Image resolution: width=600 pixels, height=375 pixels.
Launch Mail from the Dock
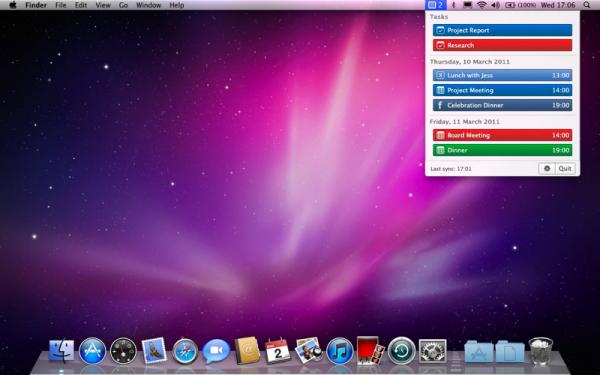(x=154, y=350)
